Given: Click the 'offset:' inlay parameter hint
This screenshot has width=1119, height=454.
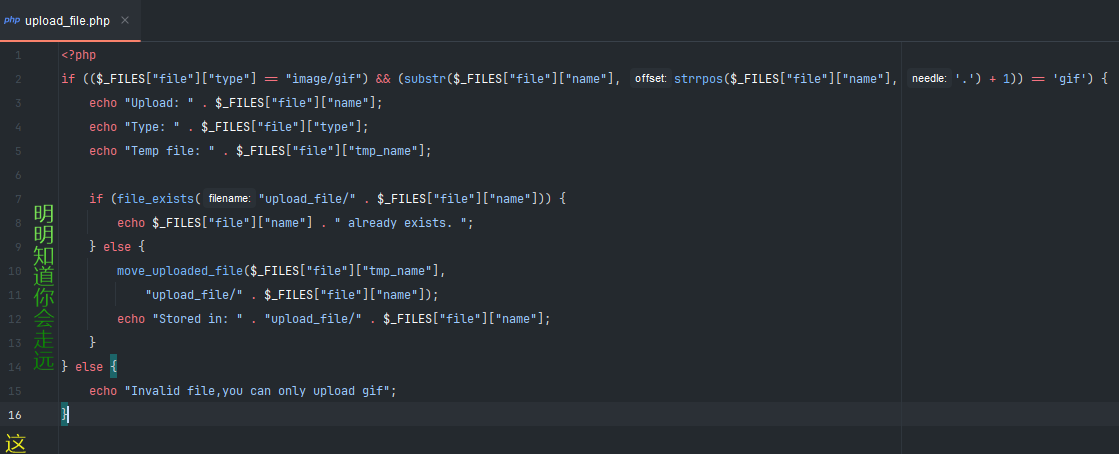Looking at the screenshot, I should (650, 78).
